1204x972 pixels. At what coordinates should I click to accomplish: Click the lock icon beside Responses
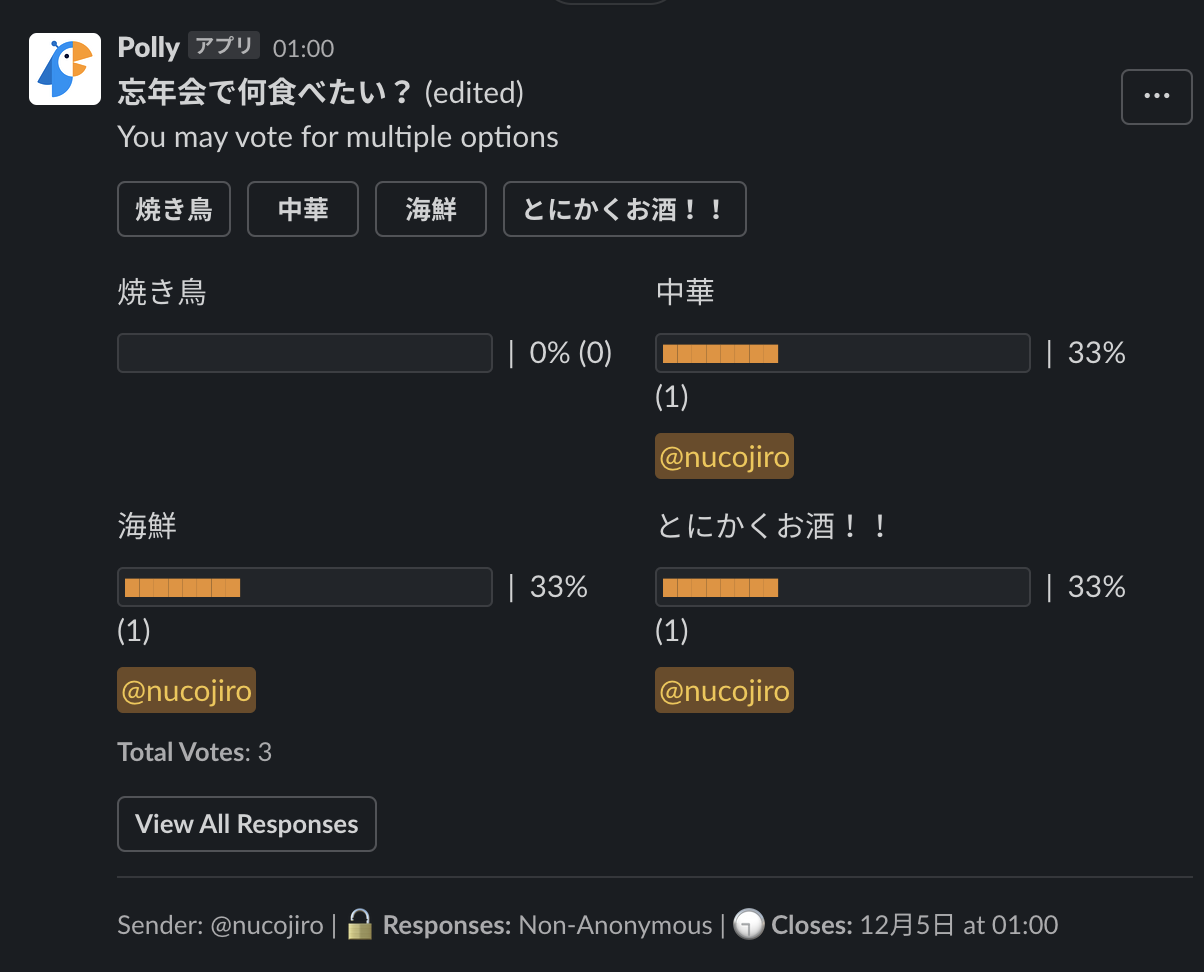click(x=359, y=926)
